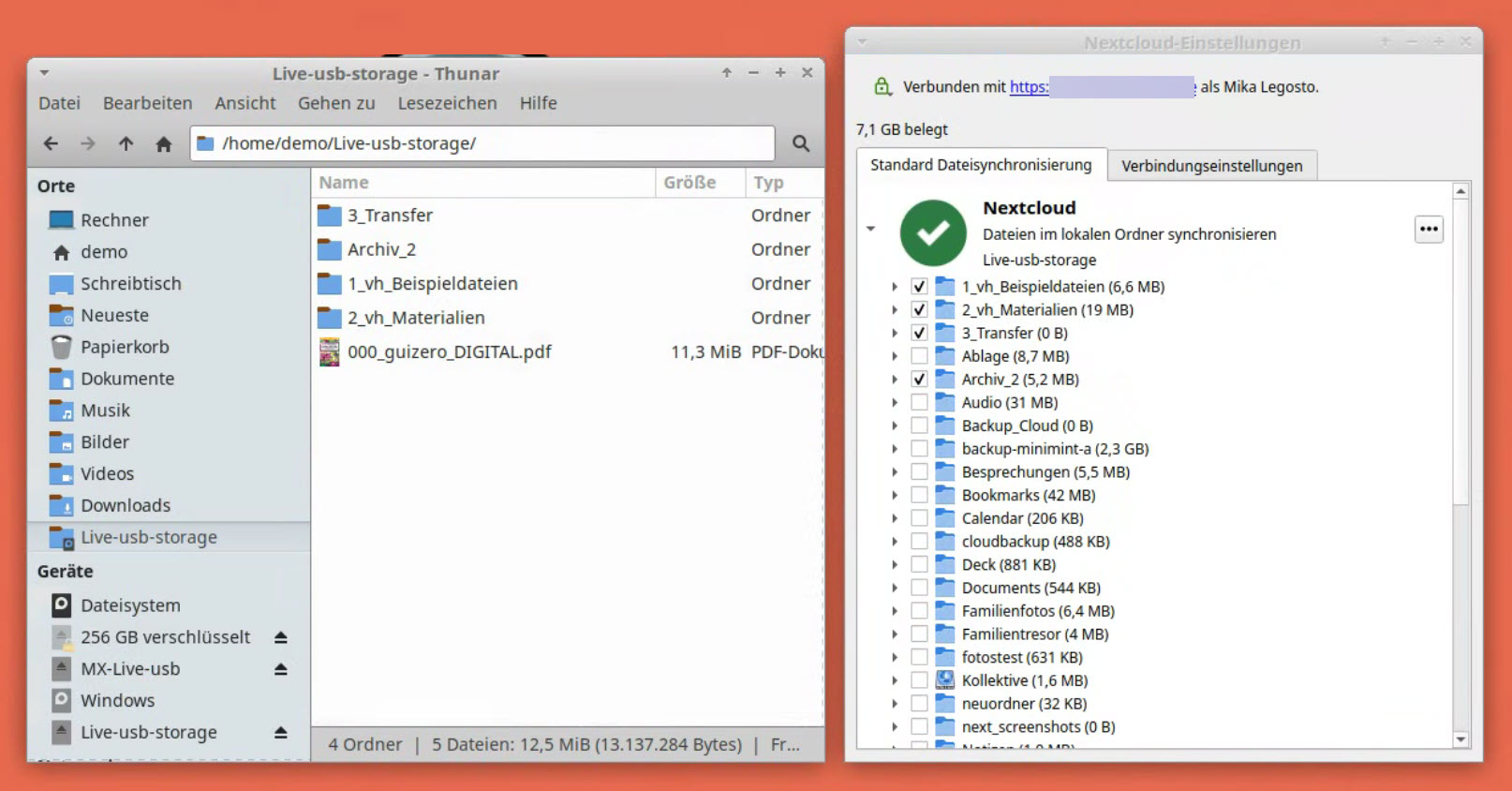Open Papierkorb in the sidebar
1512x791 pixels.
[125, 347]
